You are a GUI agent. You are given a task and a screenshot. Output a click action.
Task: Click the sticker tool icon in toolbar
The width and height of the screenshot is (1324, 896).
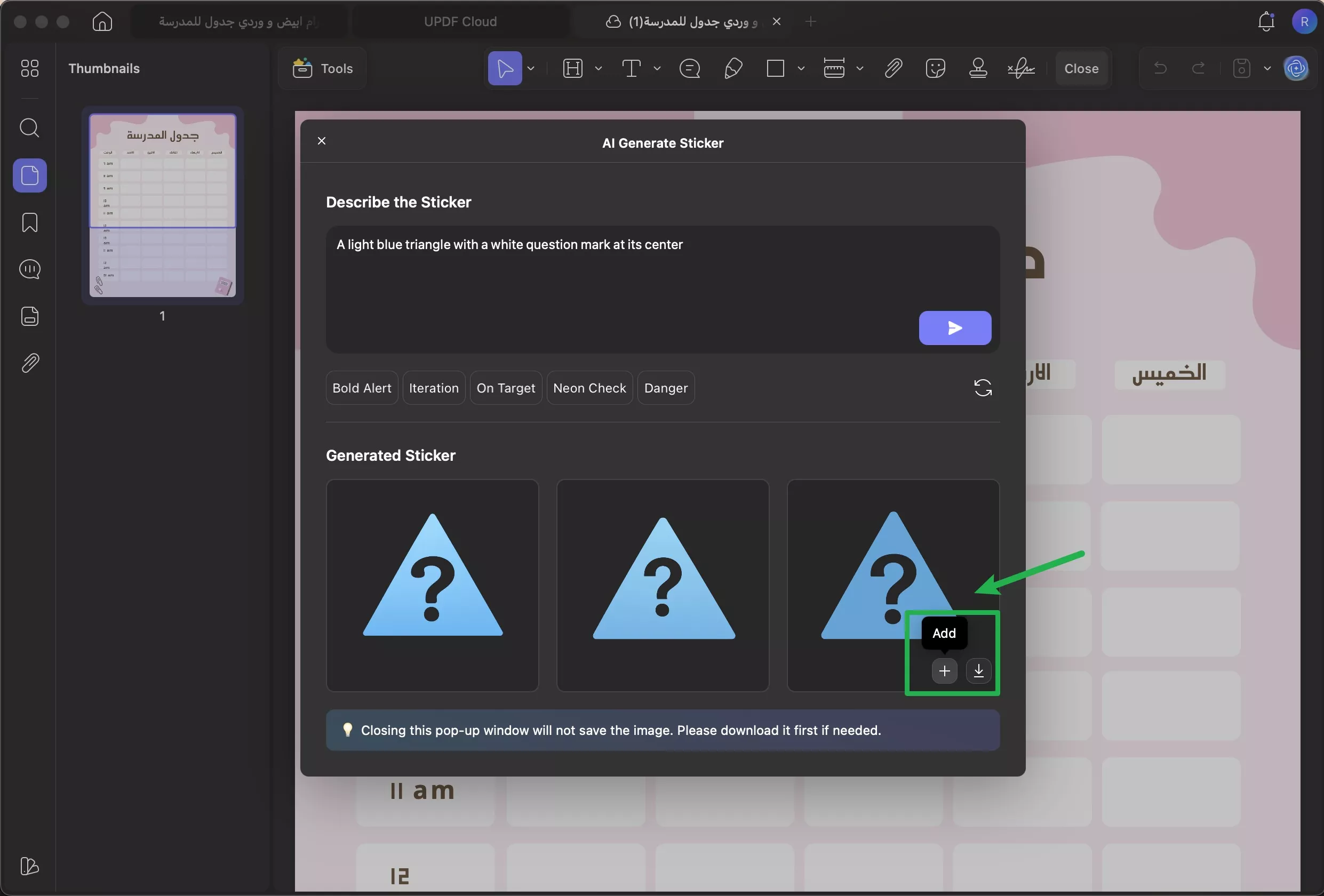pyautogui.click(x=936, y=68)
